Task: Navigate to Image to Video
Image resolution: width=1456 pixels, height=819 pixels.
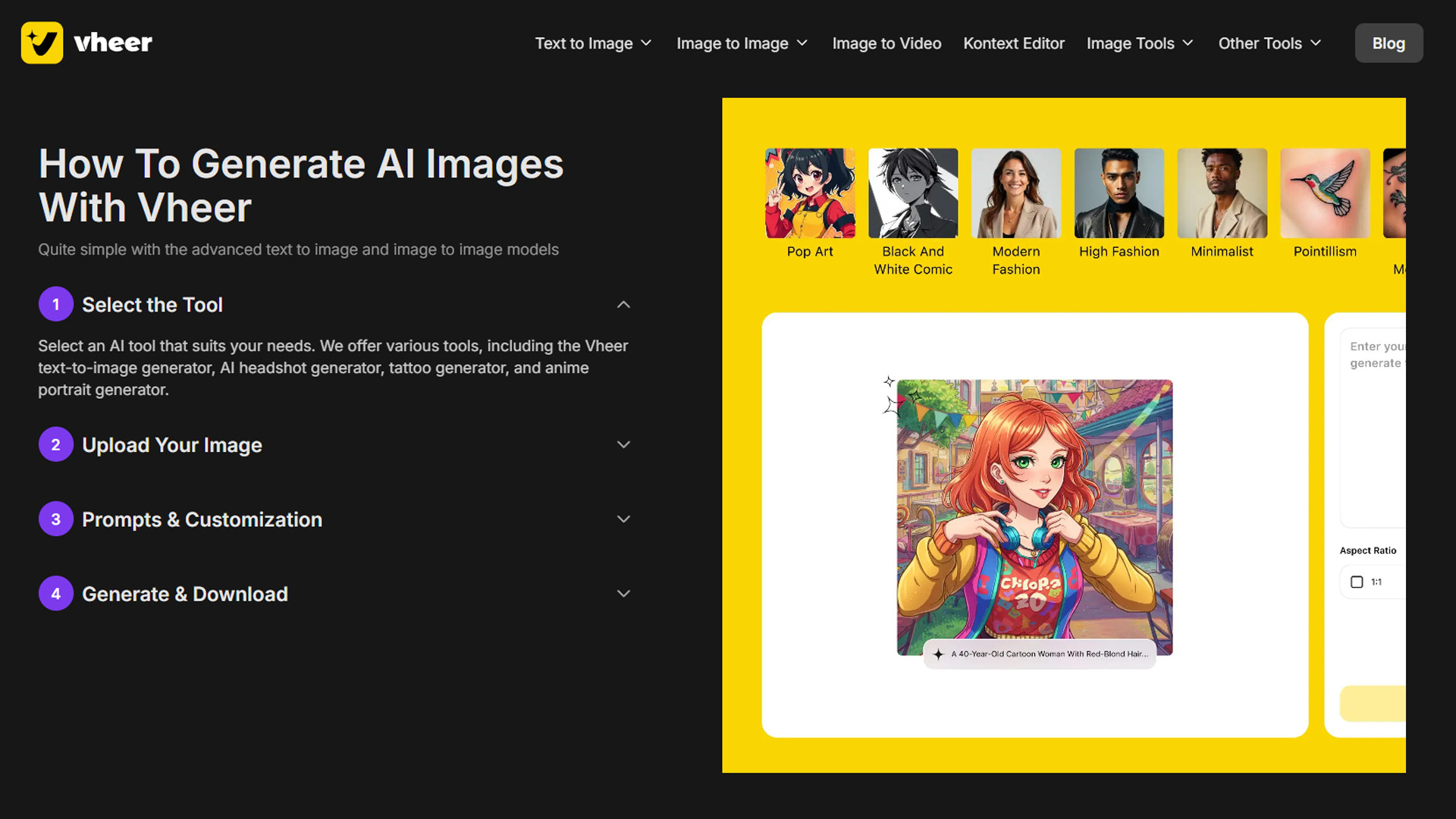Action: pos(886,43)
